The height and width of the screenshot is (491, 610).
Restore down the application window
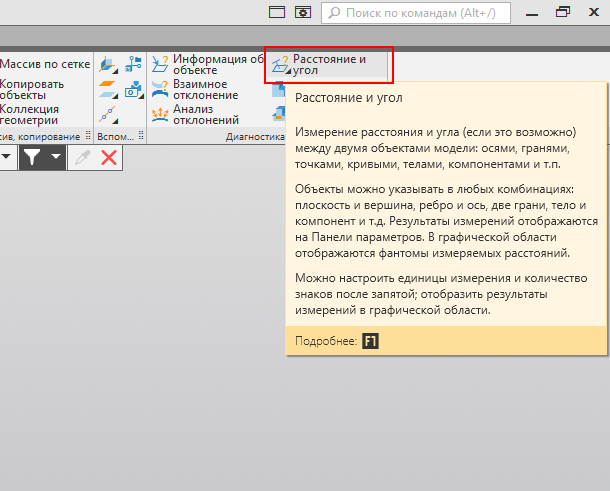[563, 12]
